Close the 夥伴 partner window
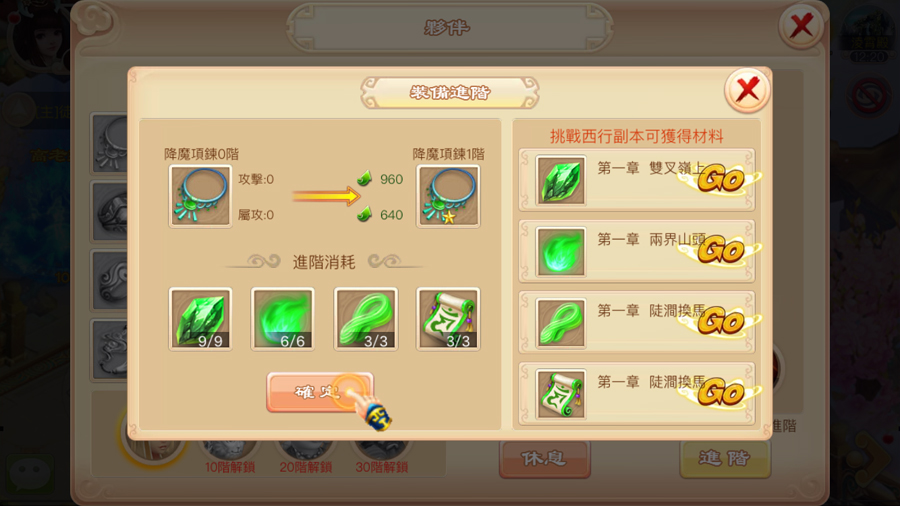The width and height of the screenshot is (900, 506). tap(801, 26)
